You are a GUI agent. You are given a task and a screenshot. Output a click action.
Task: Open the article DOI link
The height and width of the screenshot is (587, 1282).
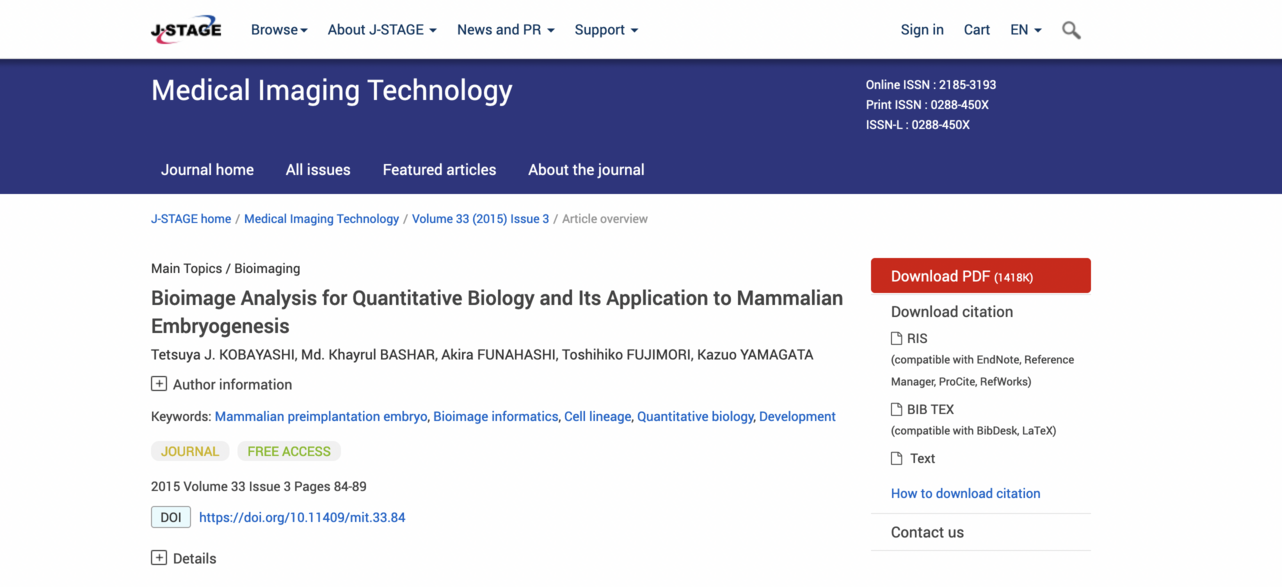tap(302, 517)
